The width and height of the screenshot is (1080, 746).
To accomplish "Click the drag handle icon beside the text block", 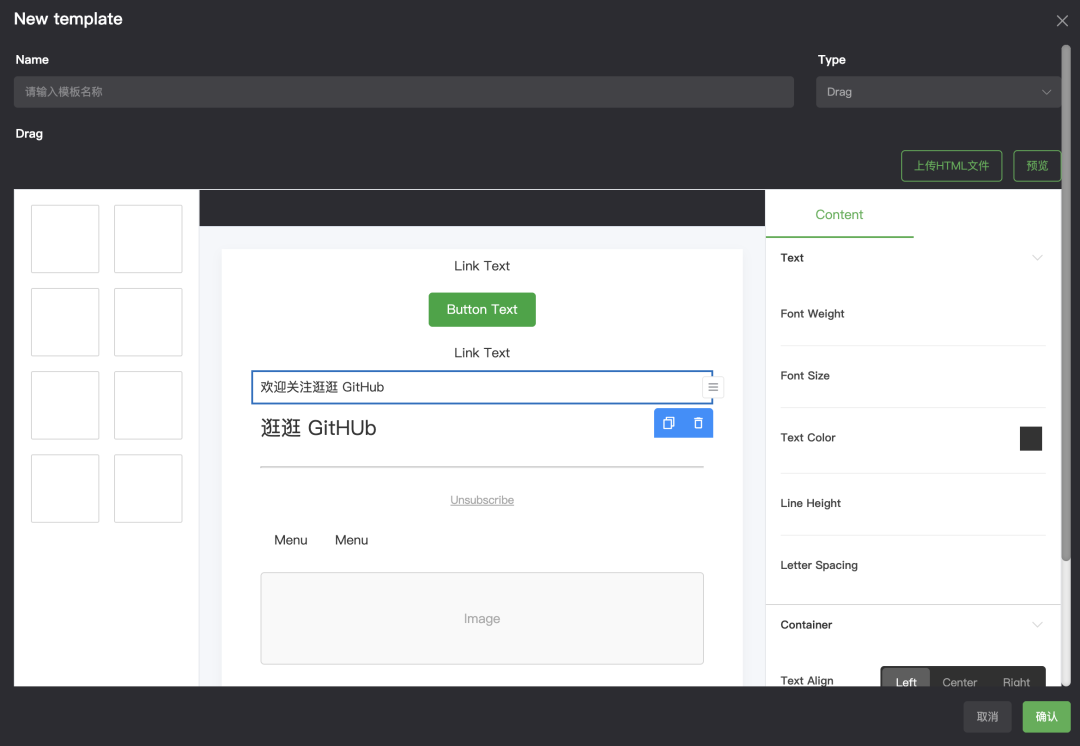I will click(712, 387).
